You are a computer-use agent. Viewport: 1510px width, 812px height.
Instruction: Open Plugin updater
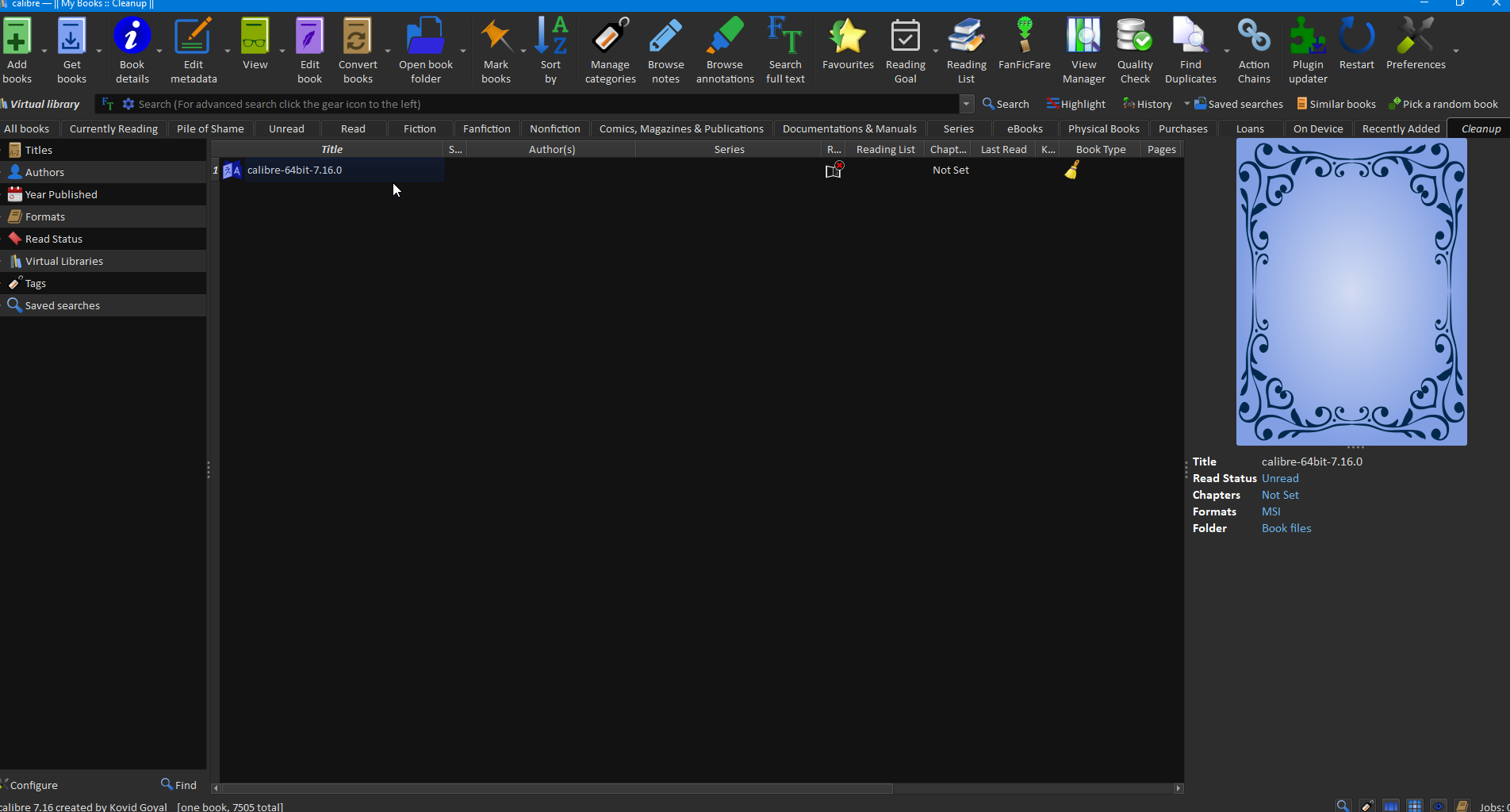pyautogui.click(x=1308, y=50)
